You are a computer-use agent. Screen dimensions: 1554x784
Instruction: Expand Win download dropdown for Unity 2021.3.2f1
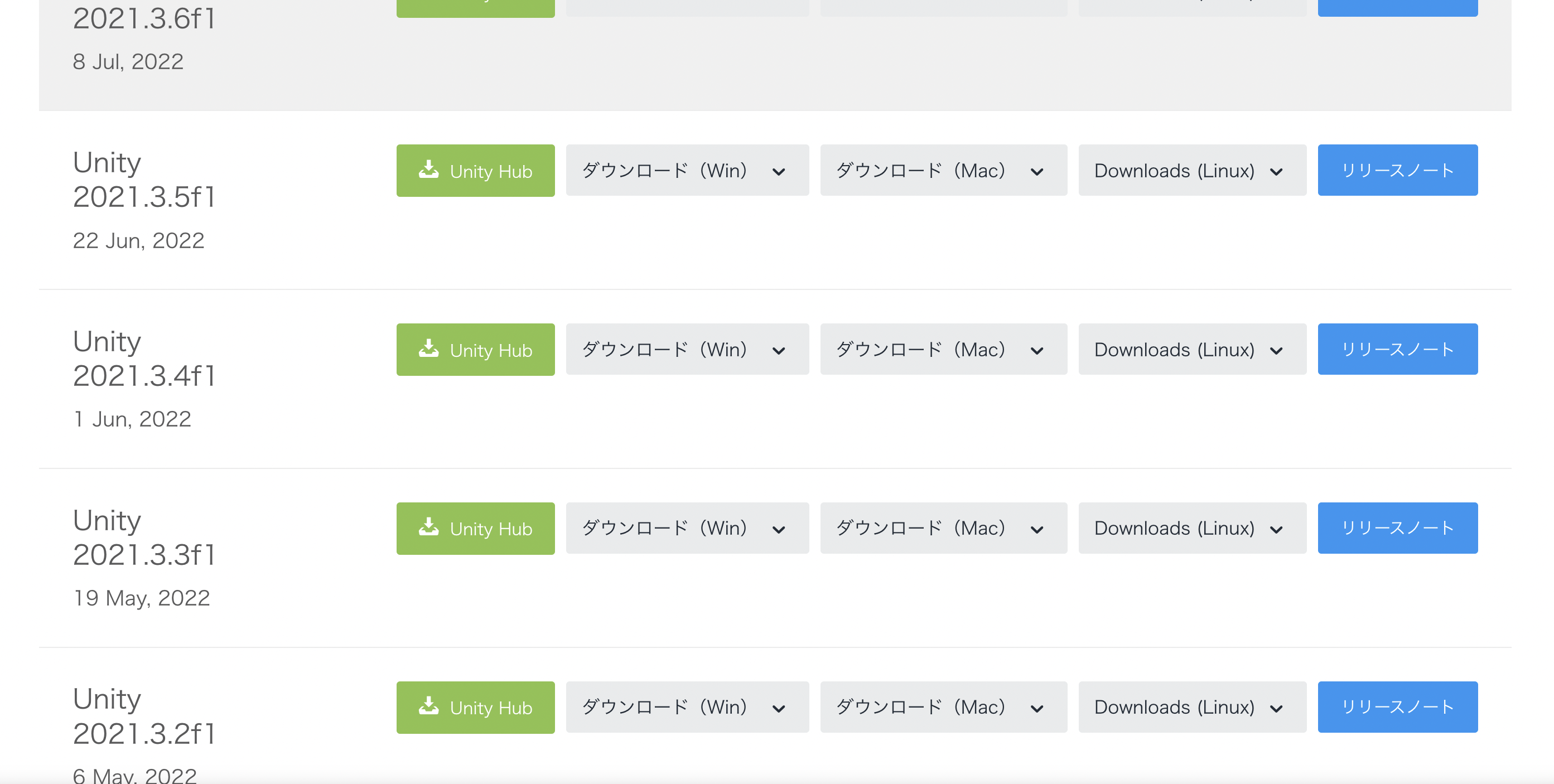coord(687,708)
